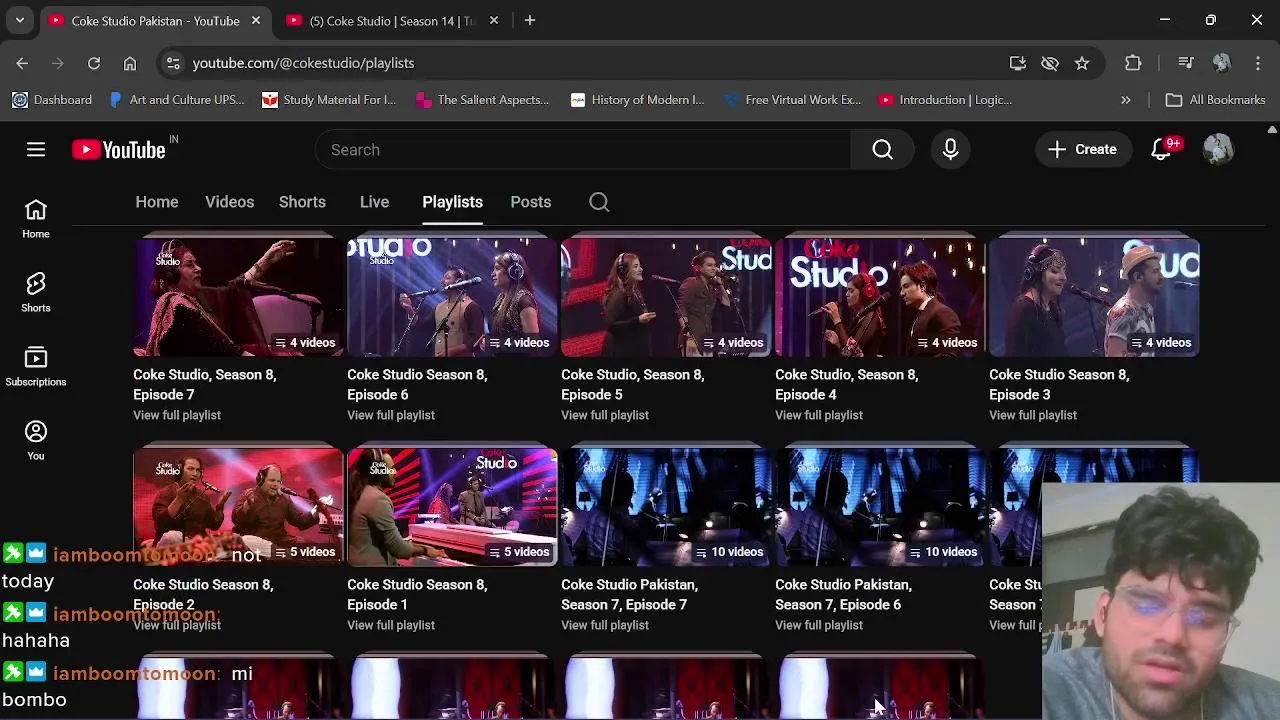The width and height of the screenshot is (1280, 720).
Task: Select the Playlists tab
Action: [x=452, y=202]
